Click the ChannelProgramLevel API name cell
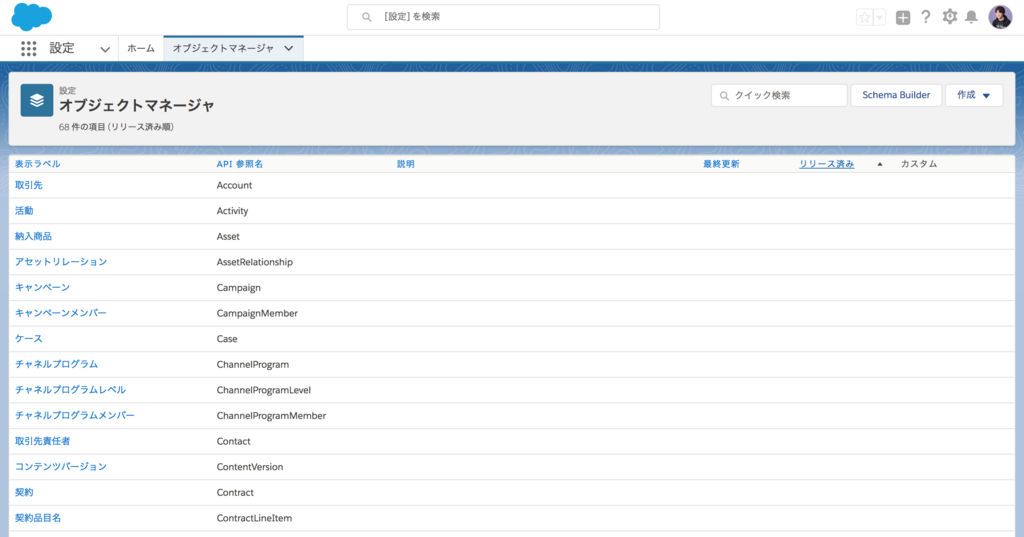Viewport: 1024px width, 537px height. [x=264, y=390]
